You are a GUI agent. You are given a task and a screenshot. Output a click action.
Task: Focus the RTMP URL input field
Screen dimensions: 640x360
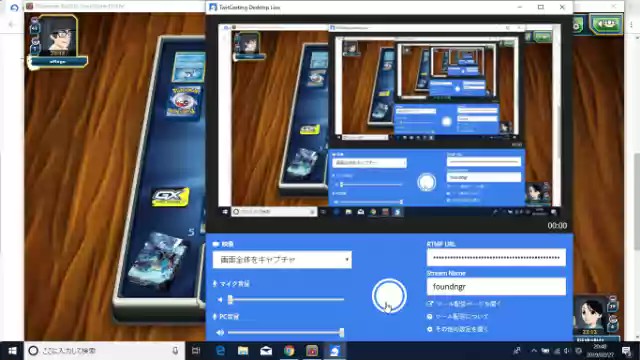(496, 258)
